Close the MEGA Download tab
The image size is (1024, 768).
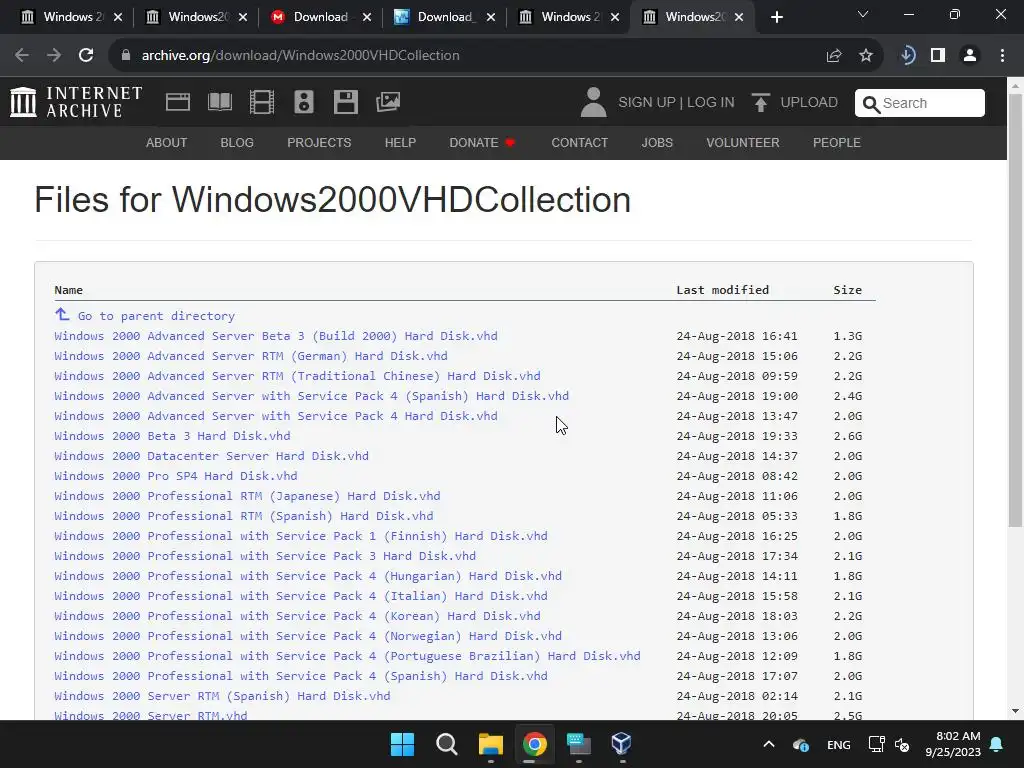coord(366,17)
